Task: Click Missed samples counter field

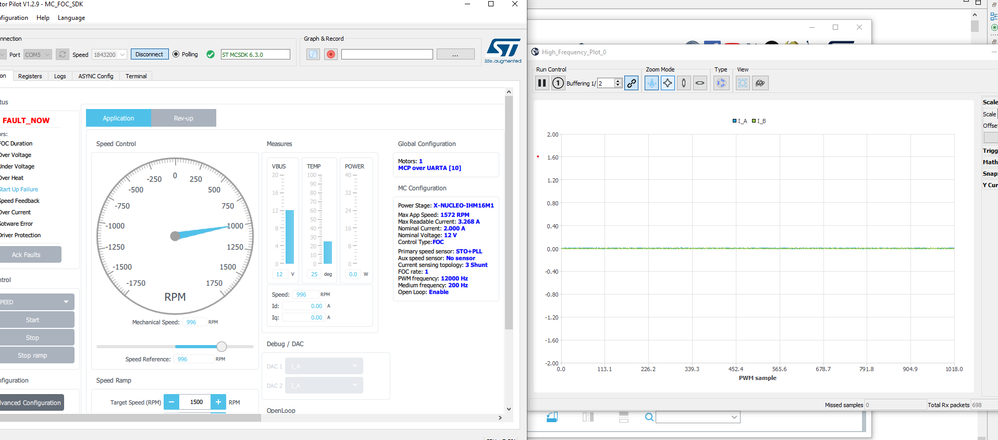Action: [895, 404]
